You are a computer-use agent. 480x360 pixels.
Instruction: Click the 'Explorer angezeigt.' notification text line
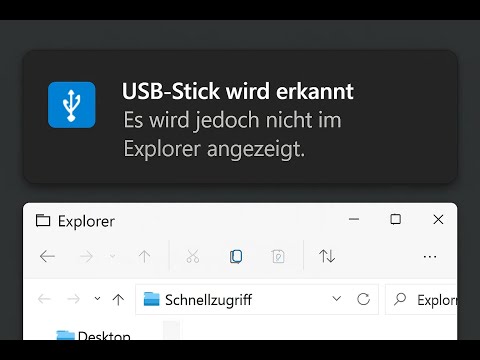tap(214, 150)
